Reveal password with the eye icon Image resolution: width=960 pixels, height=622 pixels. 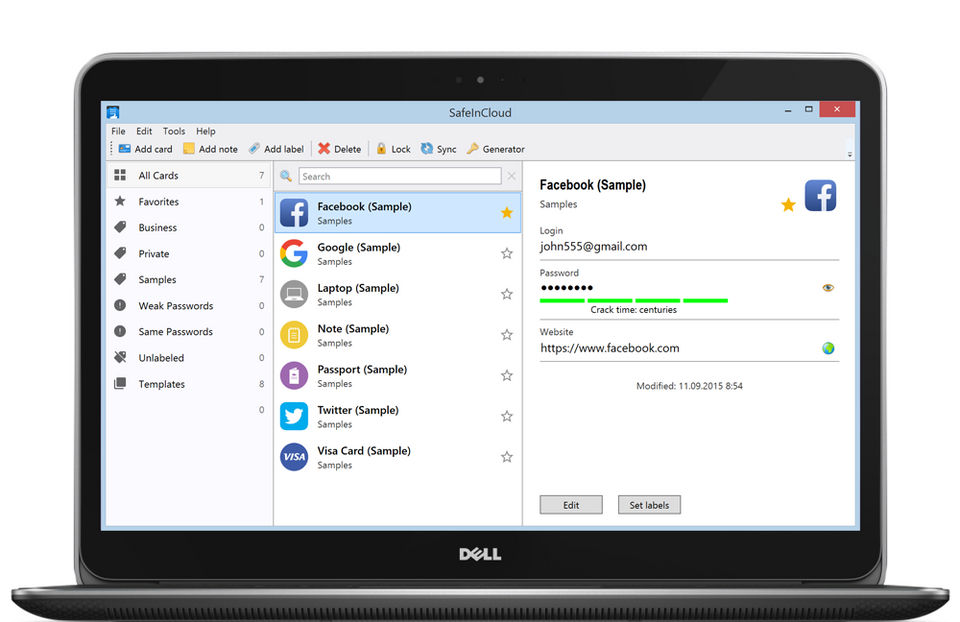click(x=828, y=288)
